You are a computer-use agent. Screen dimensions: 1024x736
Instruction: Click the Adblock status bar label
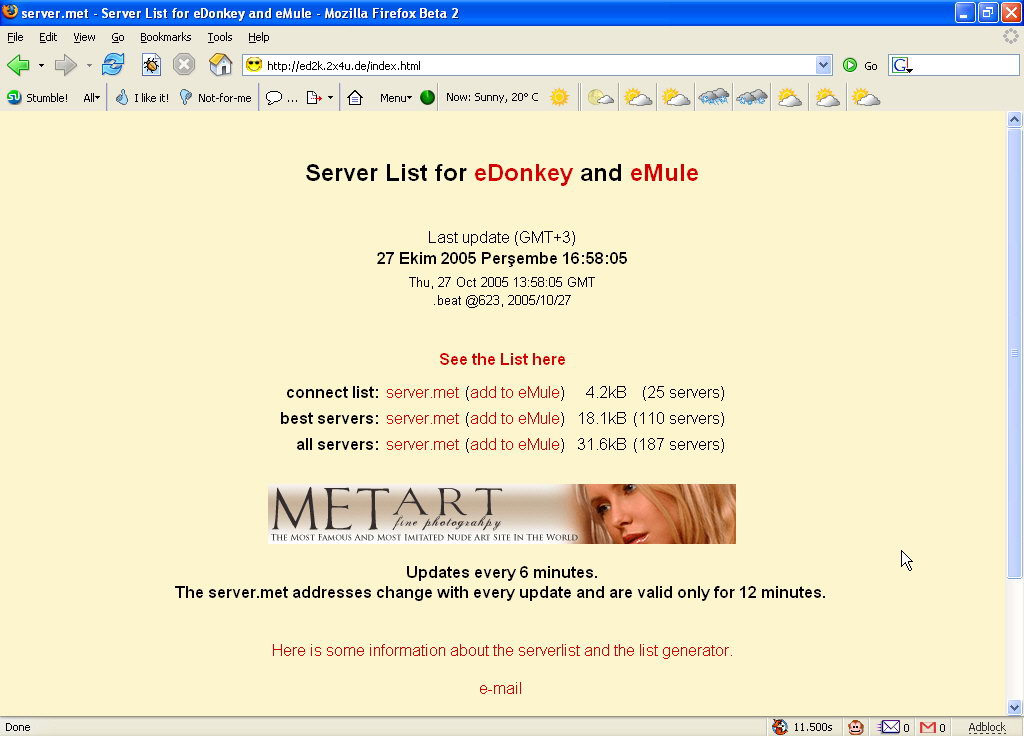click(x=987, y=727)
